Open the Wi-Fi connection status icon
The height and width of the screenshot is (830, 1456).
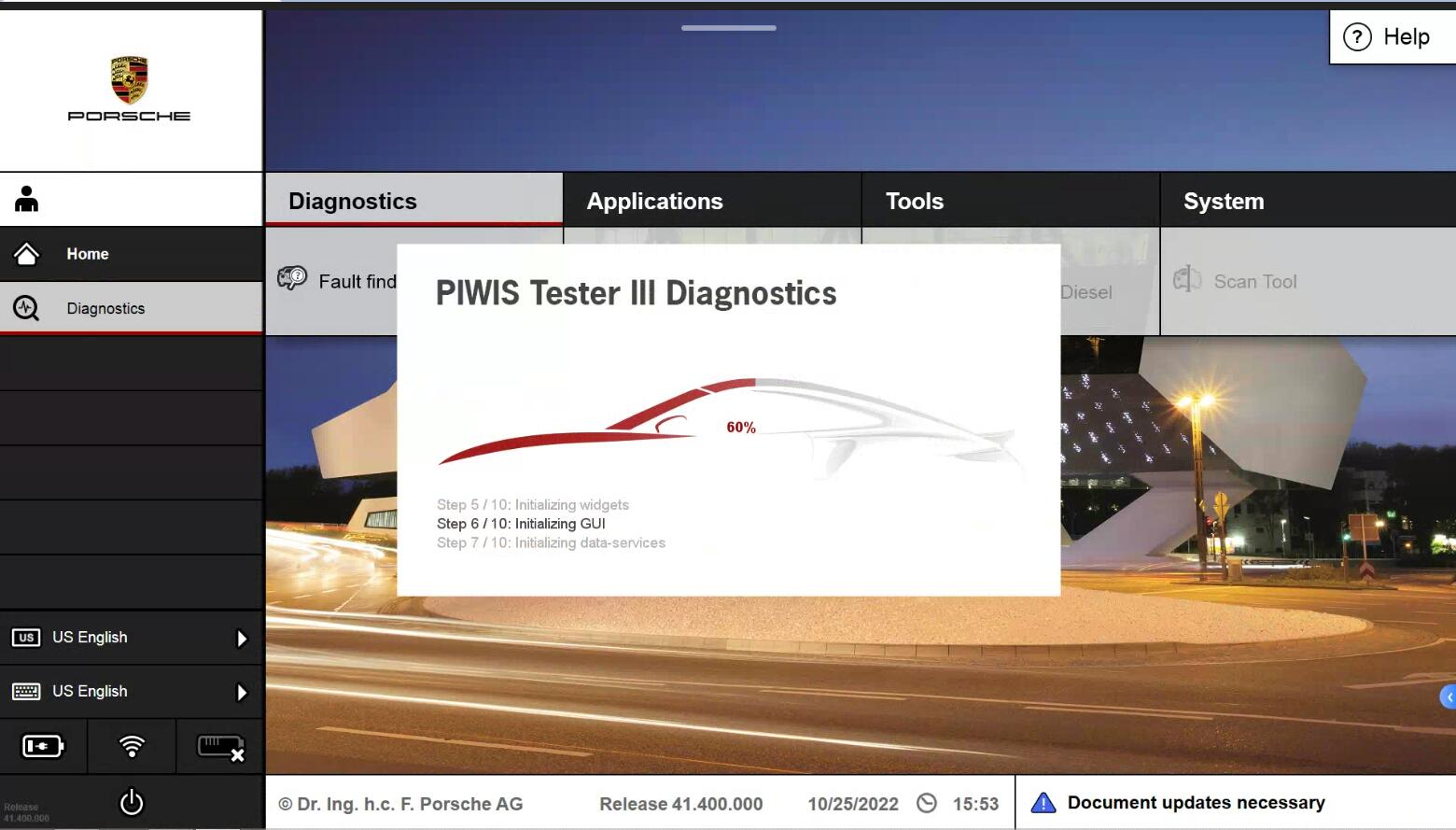(x=132, y=746)
